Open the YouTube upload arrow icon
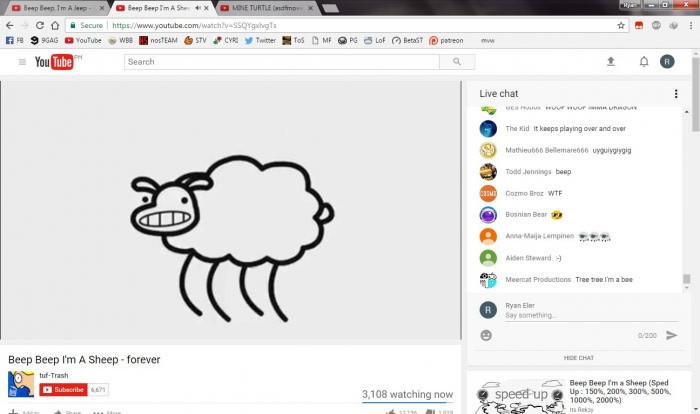The height and width of the screenshot is (414, 700). tap(611, 62)
